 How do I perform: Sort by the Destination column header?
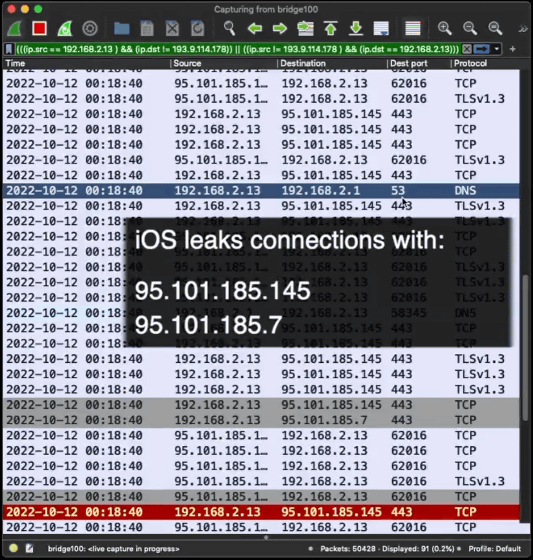coord(332,63)
